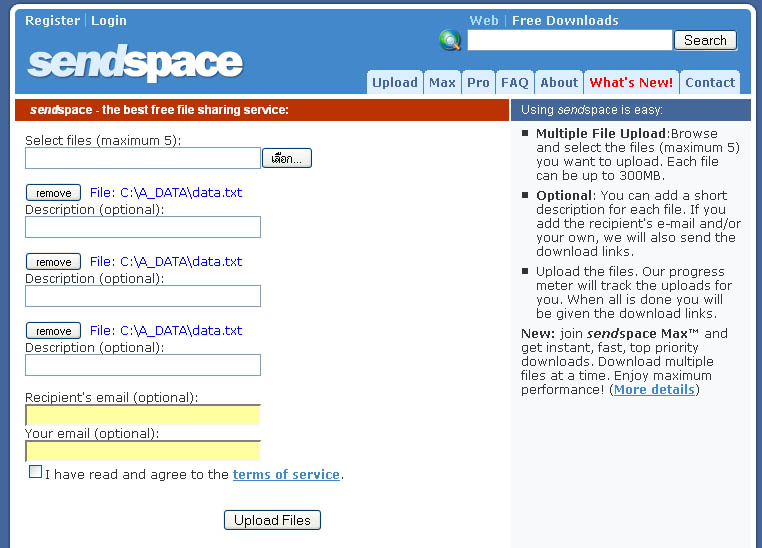The height and width of the screenshot is (548, 762).
Task: Click 'Select files (maximum 5):' label
Action: [103, 140]
